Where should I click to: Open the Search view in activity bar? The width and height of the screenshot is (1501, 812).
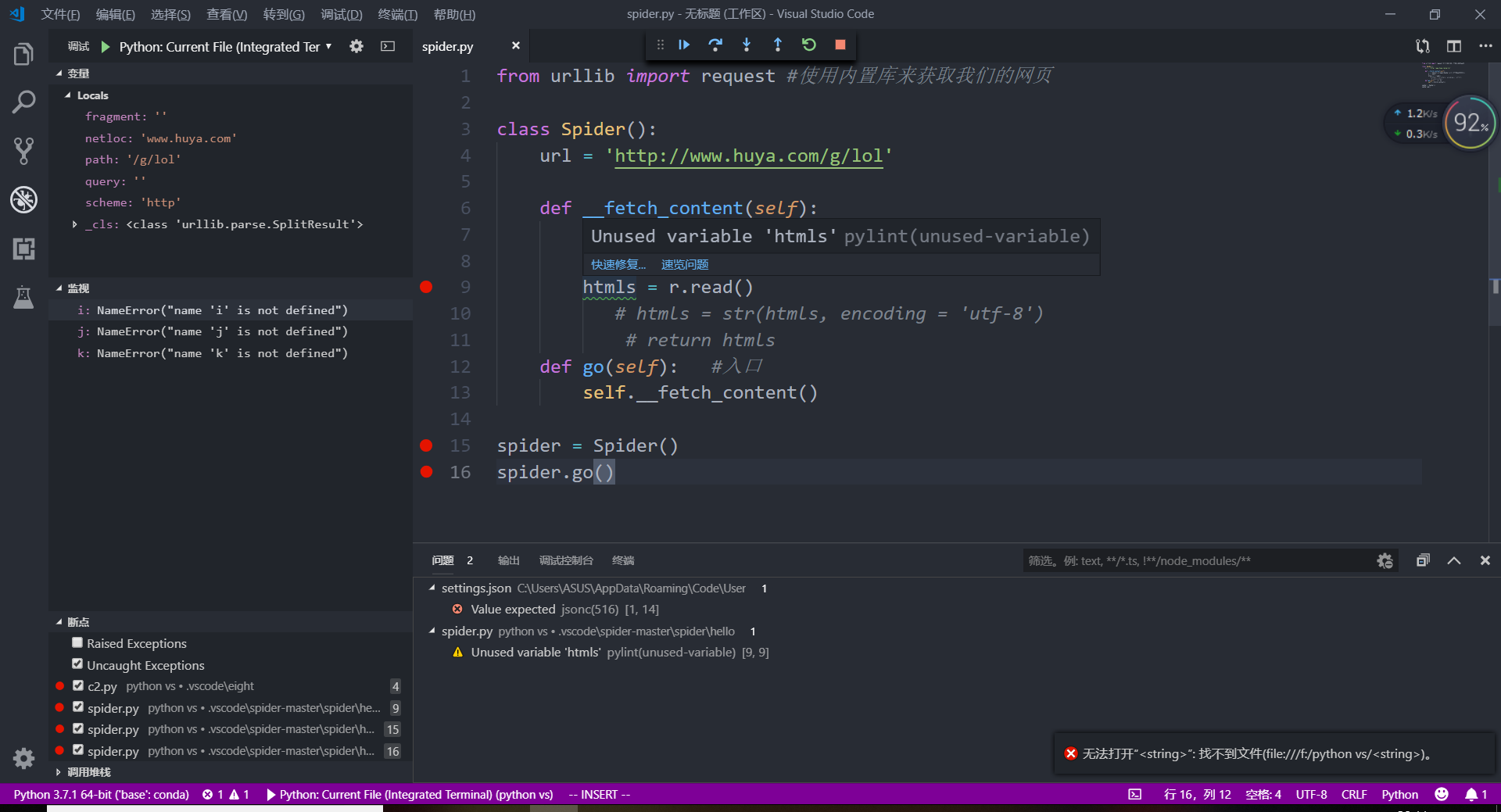[23, 102]
